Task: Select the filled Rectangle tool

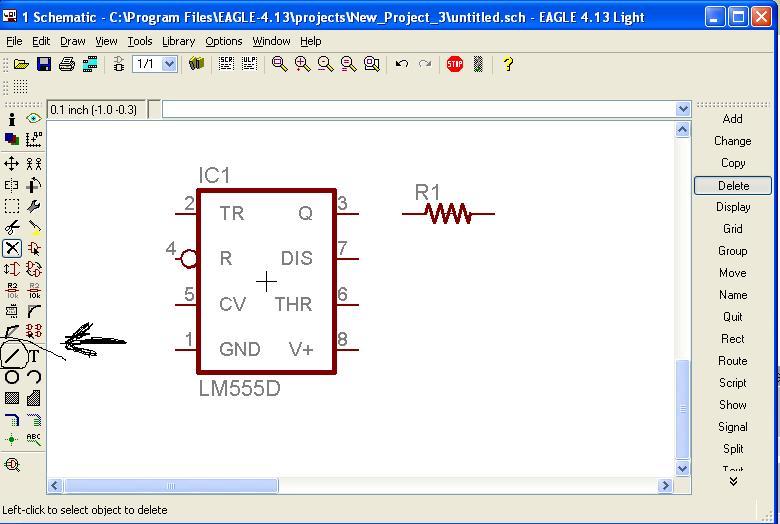Action: (x=12, y=398)
